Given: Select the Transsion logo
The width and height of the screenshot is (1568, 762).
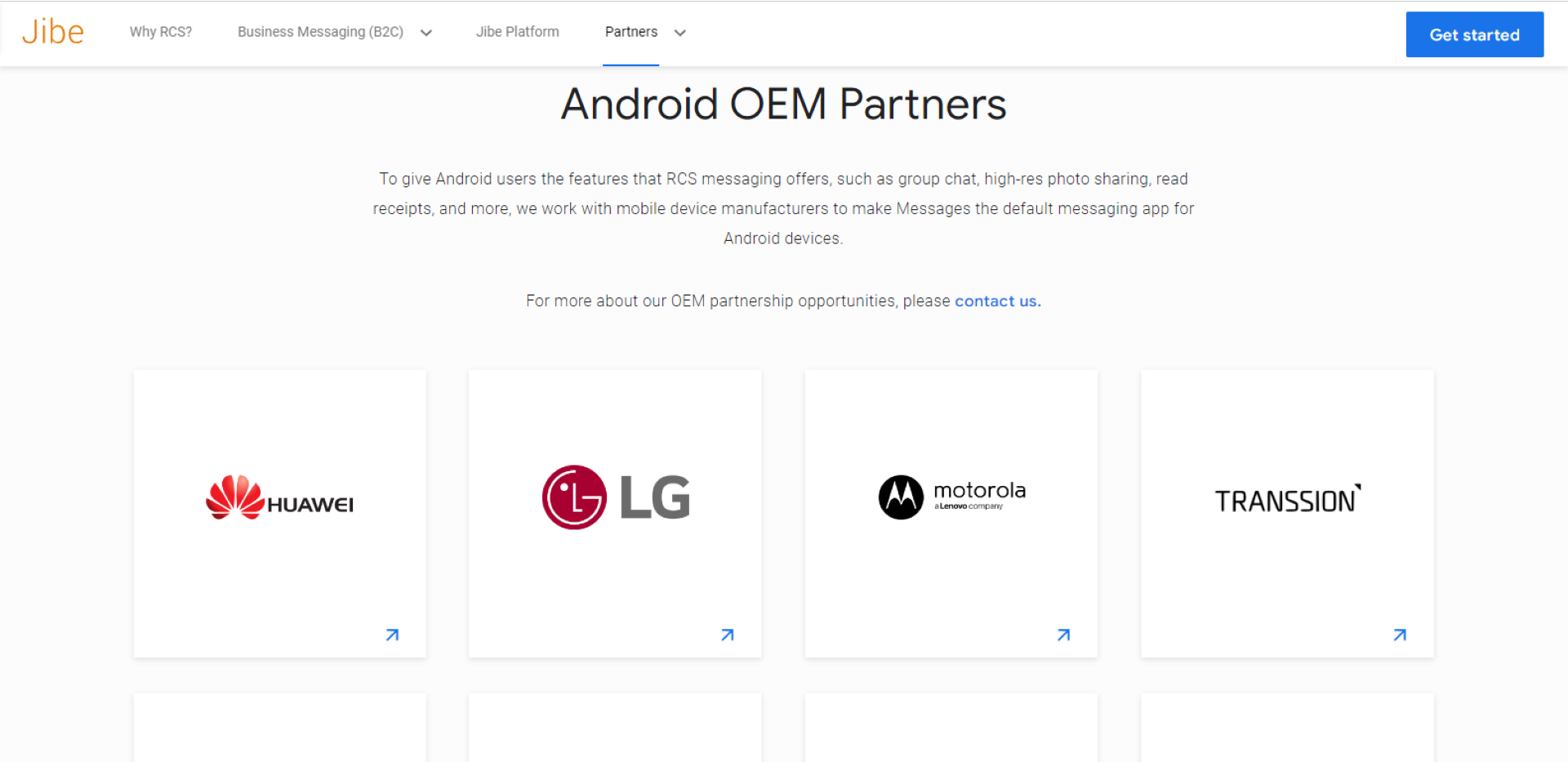Looking at the screenshot, I should point(1288,500).
